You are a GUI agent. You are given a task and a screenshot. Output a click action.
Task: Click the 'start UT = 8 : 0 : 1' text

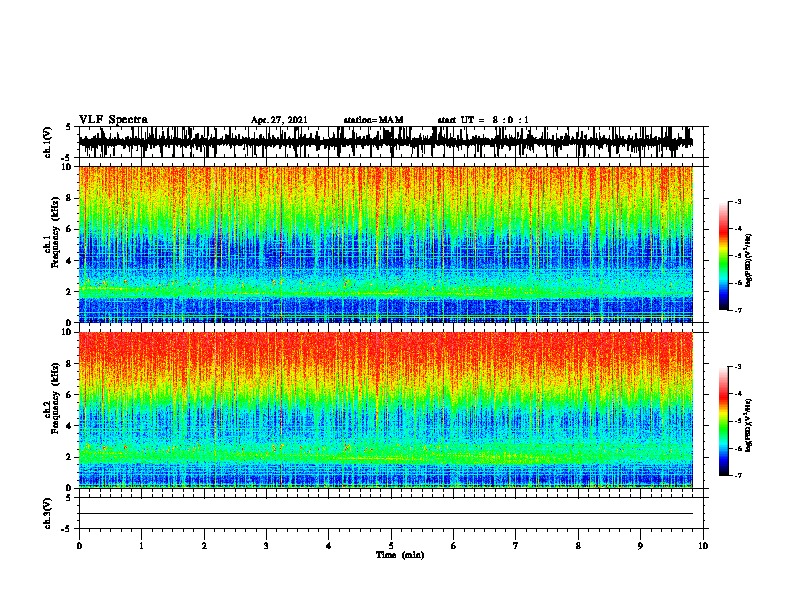(x=483, y=120)
